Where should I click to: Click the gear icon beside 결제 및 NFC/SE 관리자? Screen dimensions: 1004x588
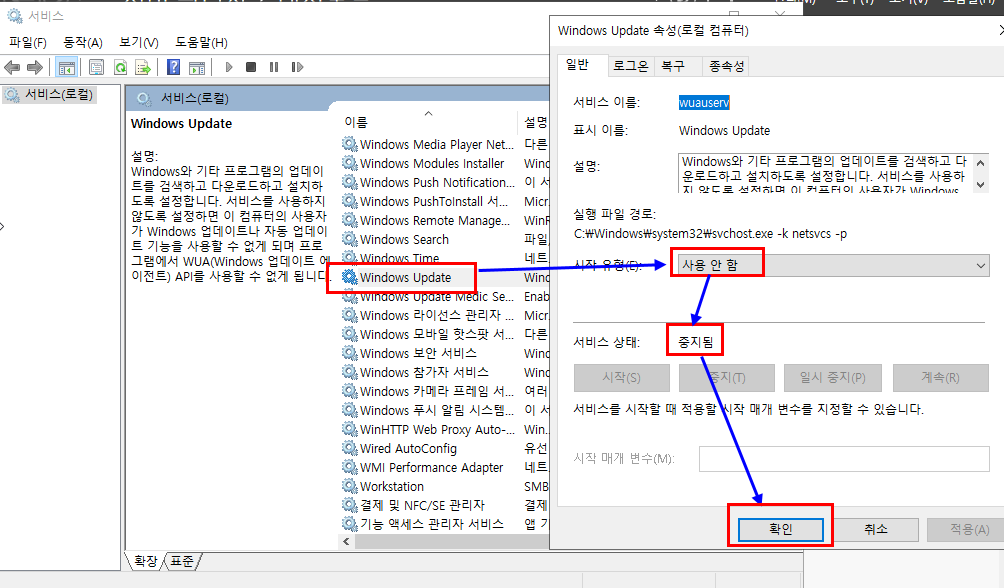350,505
